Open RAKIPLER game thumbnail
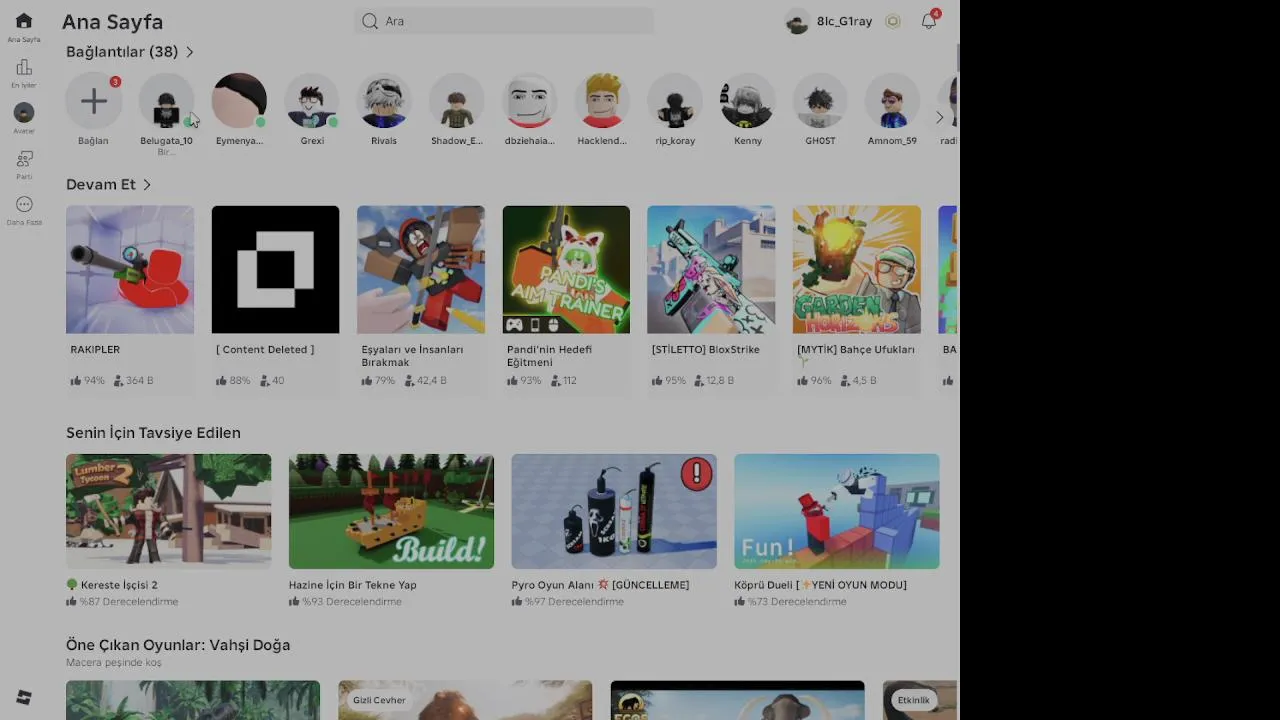The height and width of the screenshot is (720, 1280). (130, 270)
